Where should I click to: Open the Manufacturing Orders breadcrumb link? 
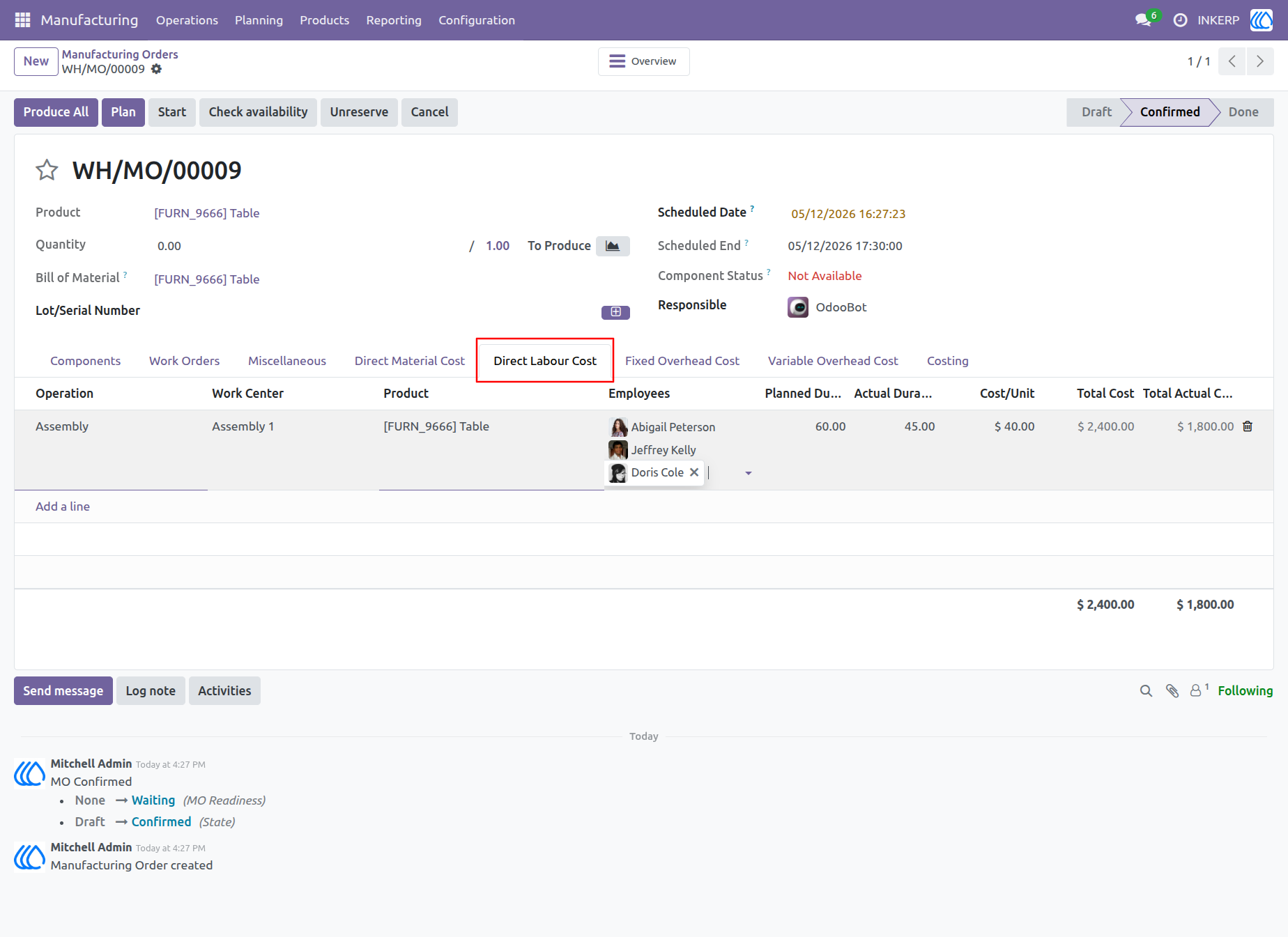pos(120,54)
